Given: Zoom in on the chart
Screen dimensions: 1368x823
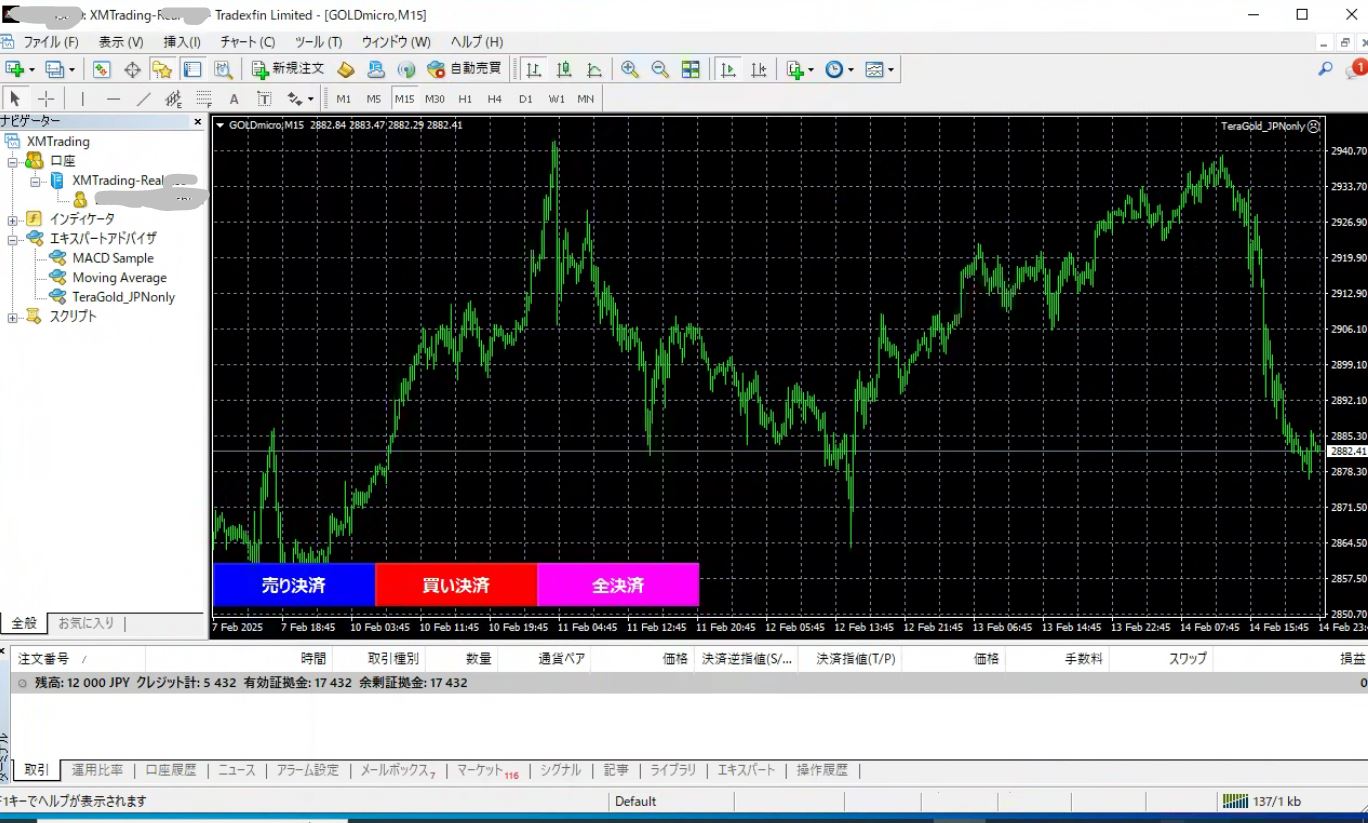Looking at the screenshot, I should pos(630,69).
